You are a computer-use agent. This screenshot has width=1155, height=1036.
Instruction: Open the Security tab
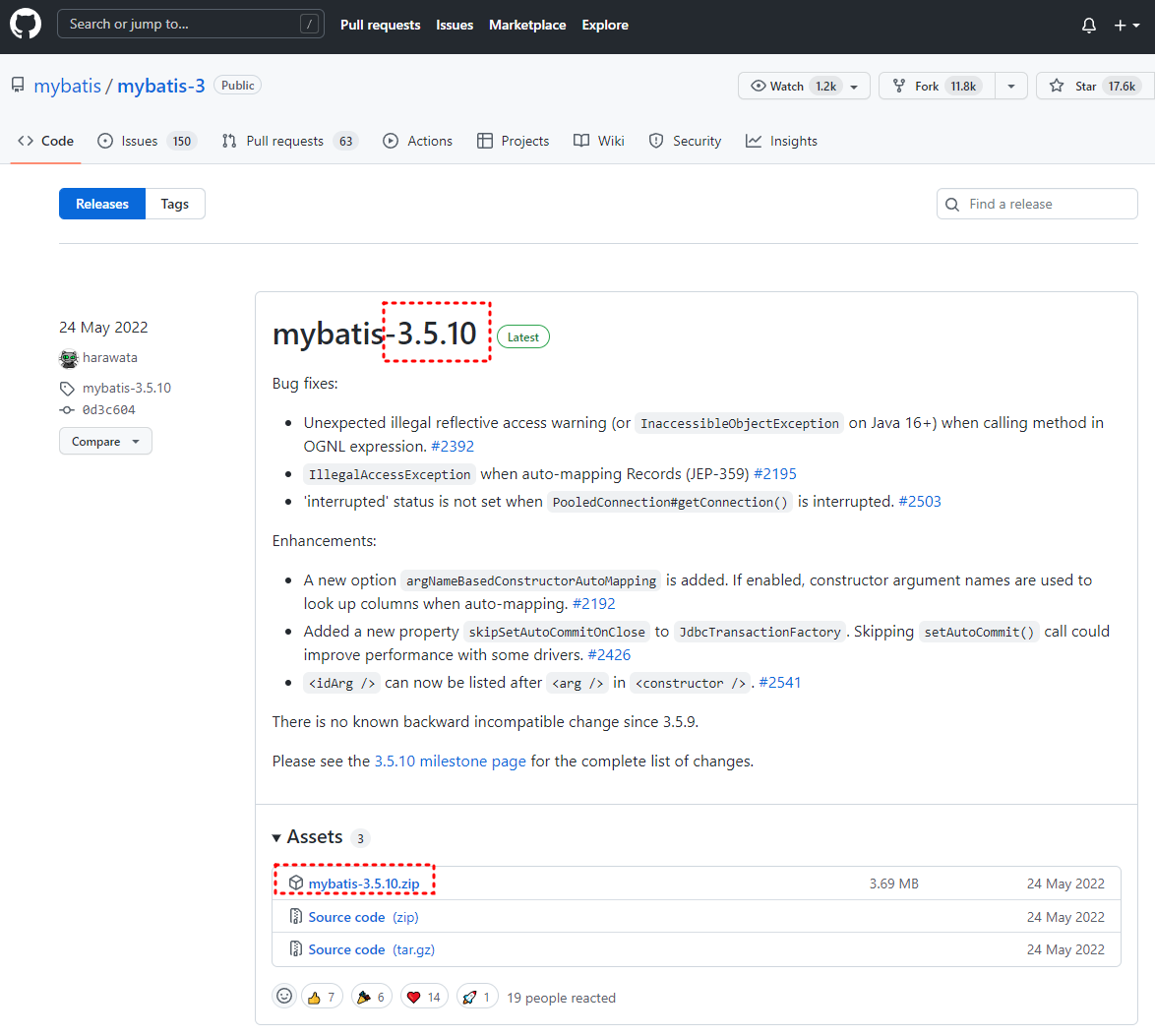pos(685,141)
